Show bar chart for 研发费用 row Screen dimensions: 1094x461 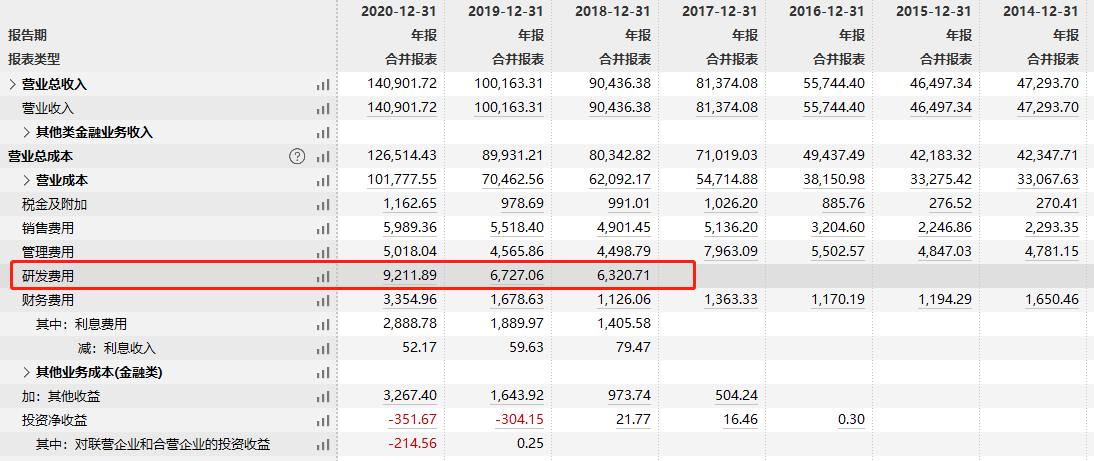tap(322, 277)
